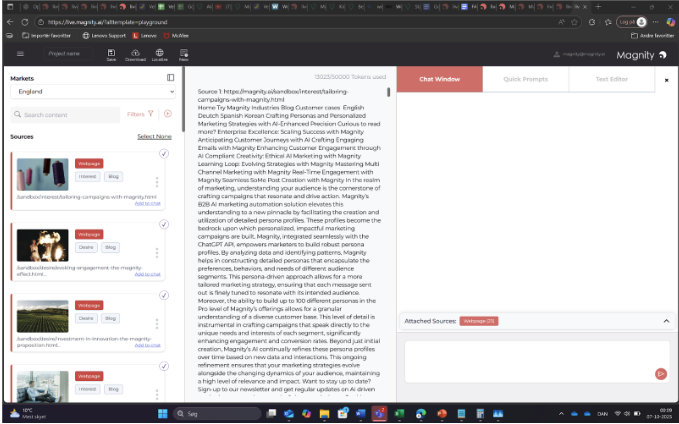This screenshot has width=679, height=424.
Task: Collapse the Markets sidebar panel icon
Action: coord(171,77)
